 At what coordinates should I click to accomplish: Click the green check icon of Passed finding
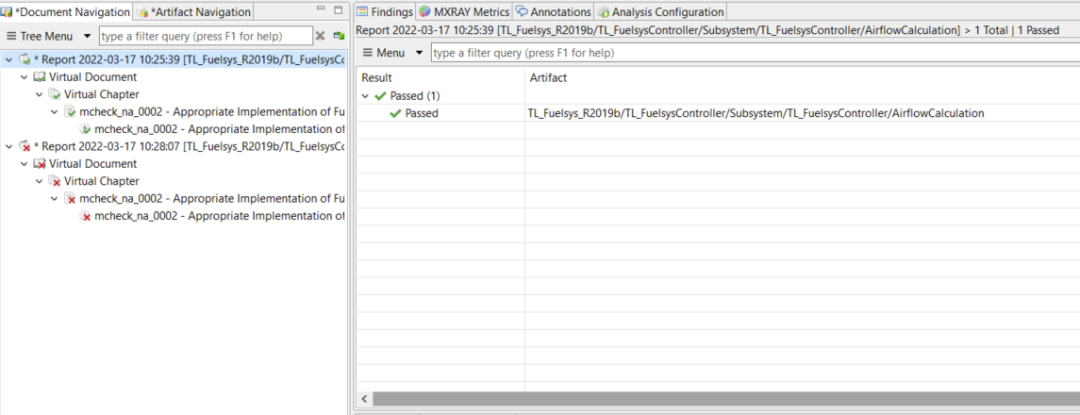point(395,114)
